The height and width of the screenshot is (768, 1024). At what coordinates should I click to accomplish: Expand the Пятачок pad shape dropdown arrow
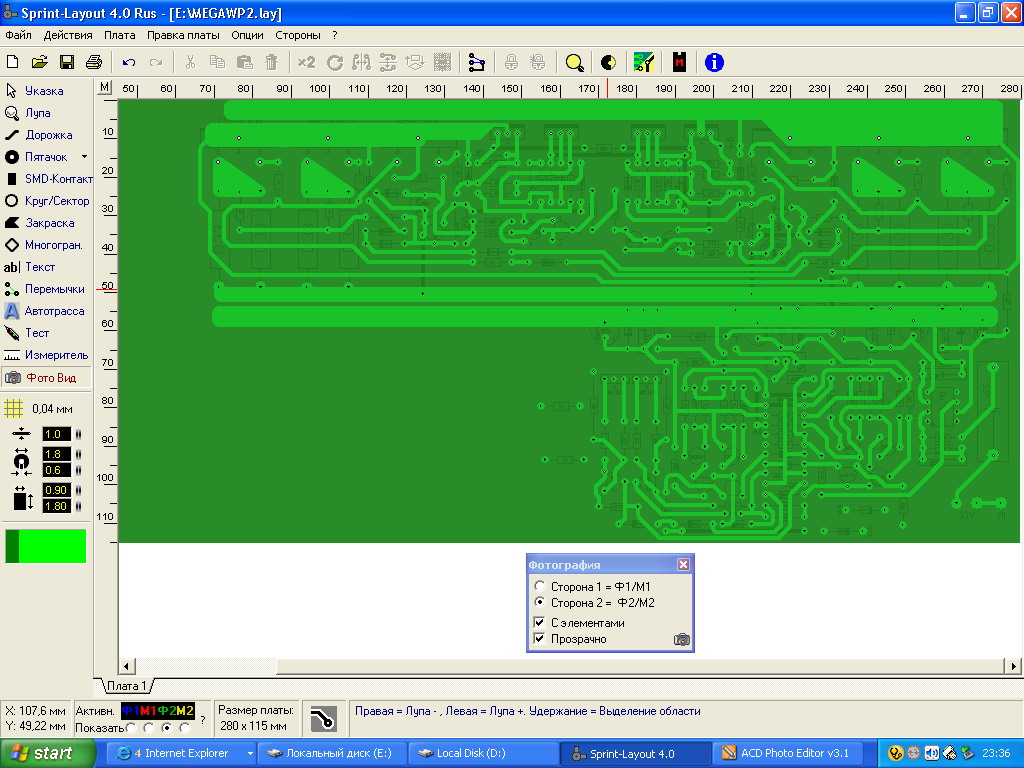point(84,157)
